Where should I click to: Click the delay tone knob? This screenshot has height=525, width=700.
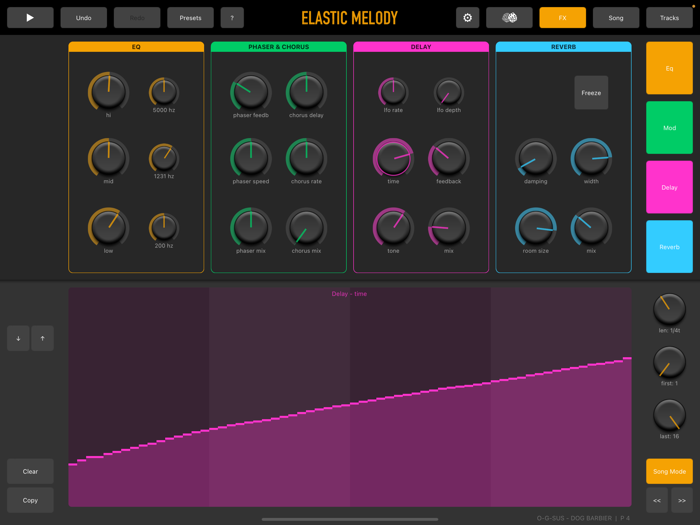point(393,227)
